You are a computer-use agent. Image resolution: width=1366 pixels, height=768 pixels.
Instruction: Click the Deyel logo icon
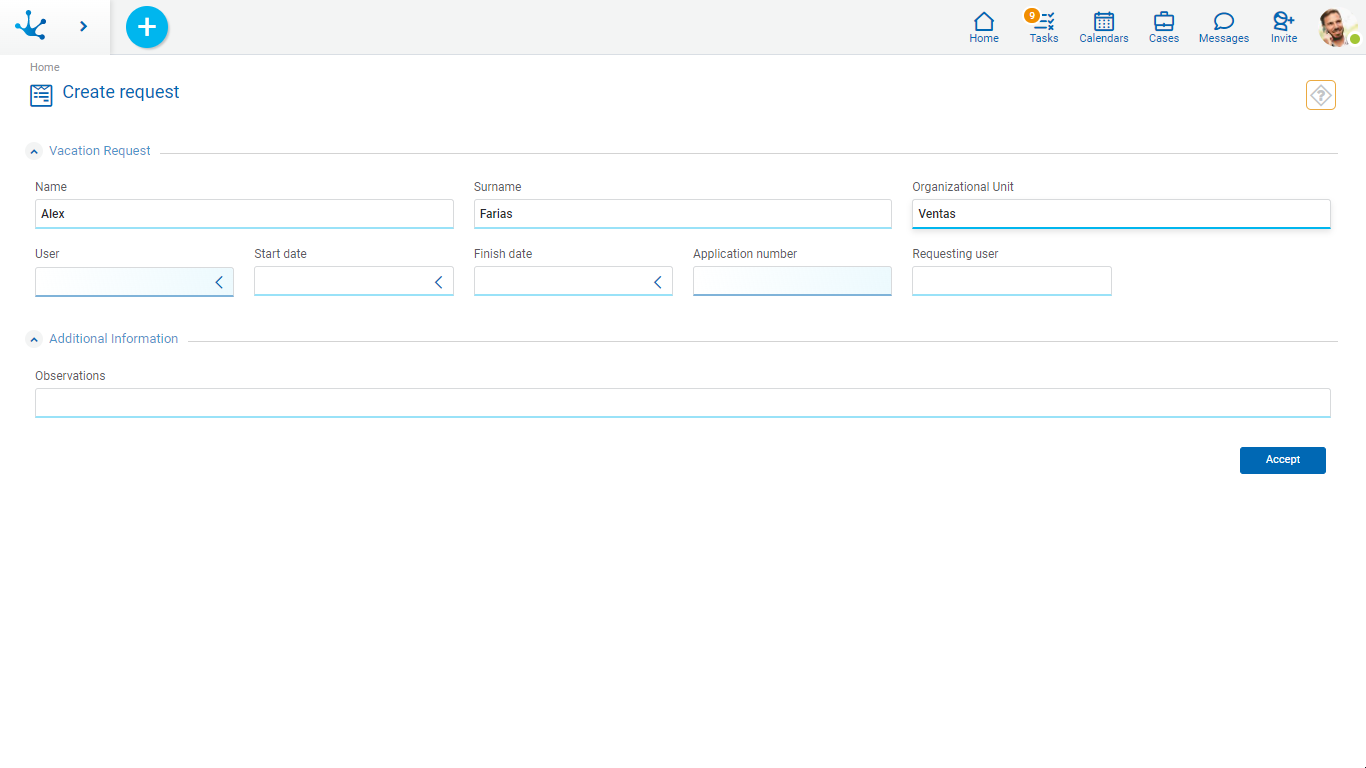(31, 26)
